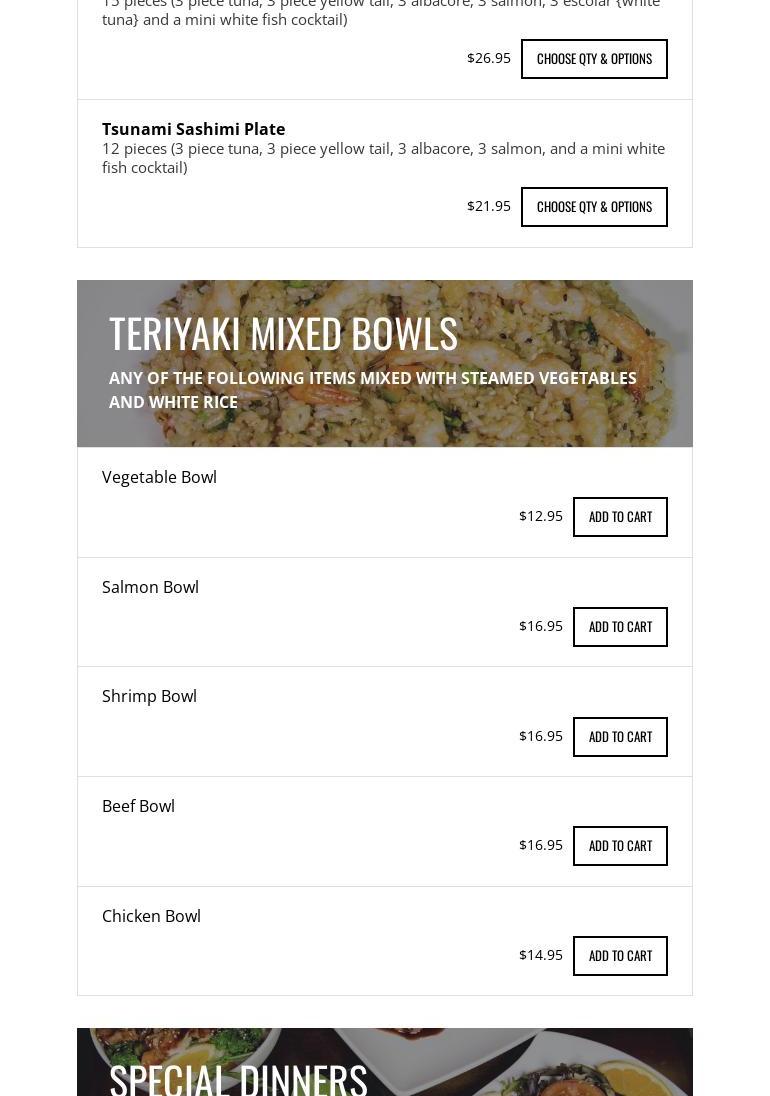Image resolution: width=770 pixels, height=1096 pixels.
Task: Add Shrimp Bowl to cart
Action: coord(620,737)
